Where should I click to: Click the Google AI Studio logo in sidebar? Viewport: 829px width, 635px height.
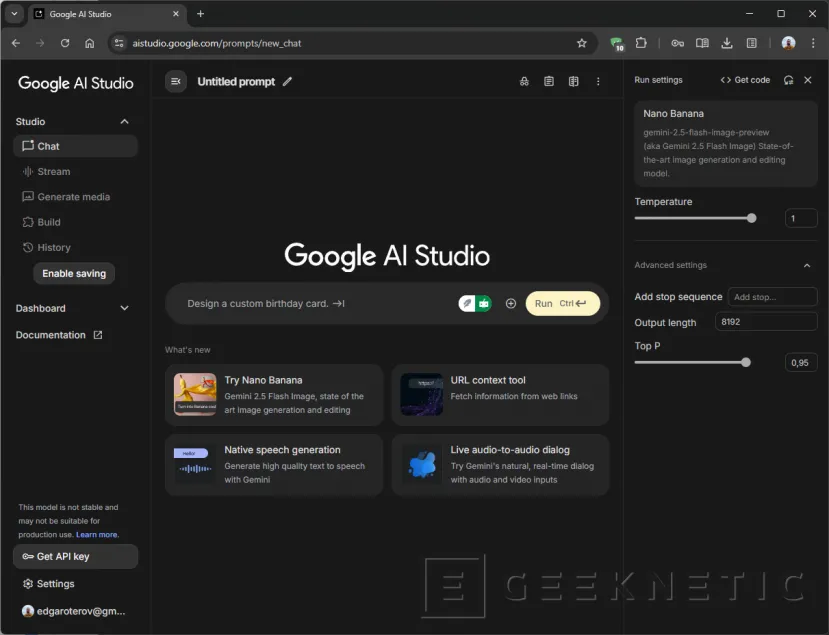click(x=76, y=83)
